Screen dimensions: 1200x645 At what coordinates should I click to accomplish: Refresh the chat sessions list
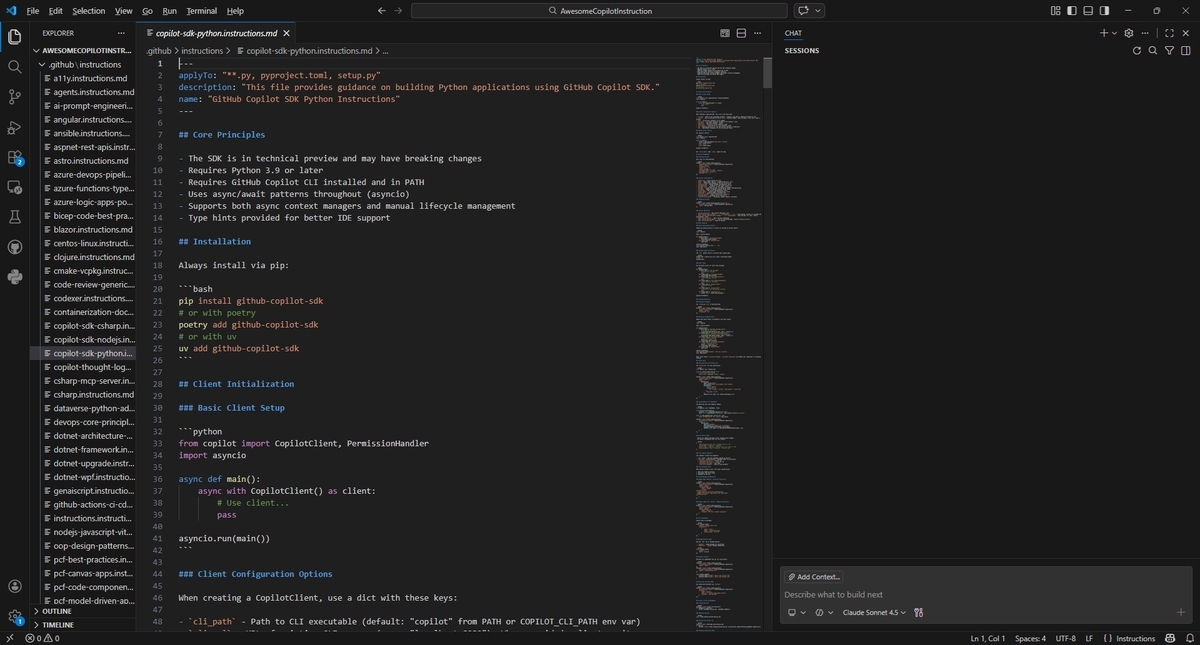(x=1137, y=50)
